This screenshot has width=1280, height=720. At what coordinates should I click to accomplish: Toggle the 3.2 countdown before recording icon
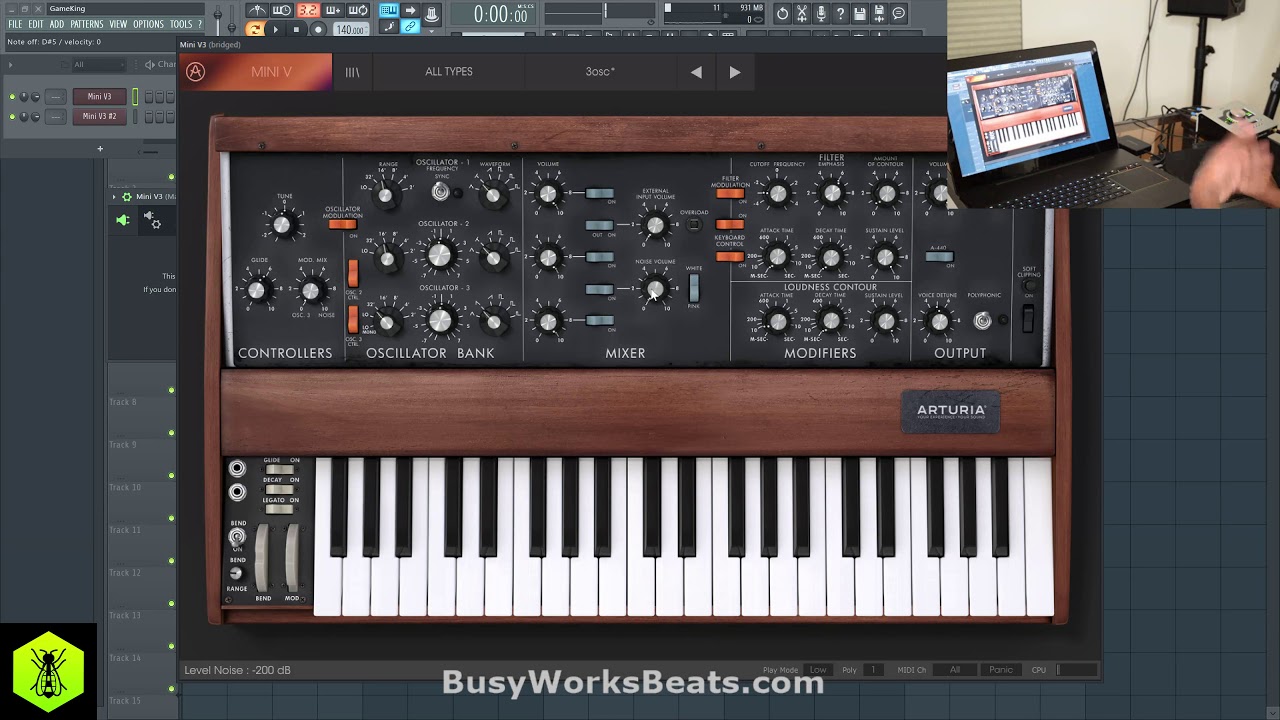308,11
